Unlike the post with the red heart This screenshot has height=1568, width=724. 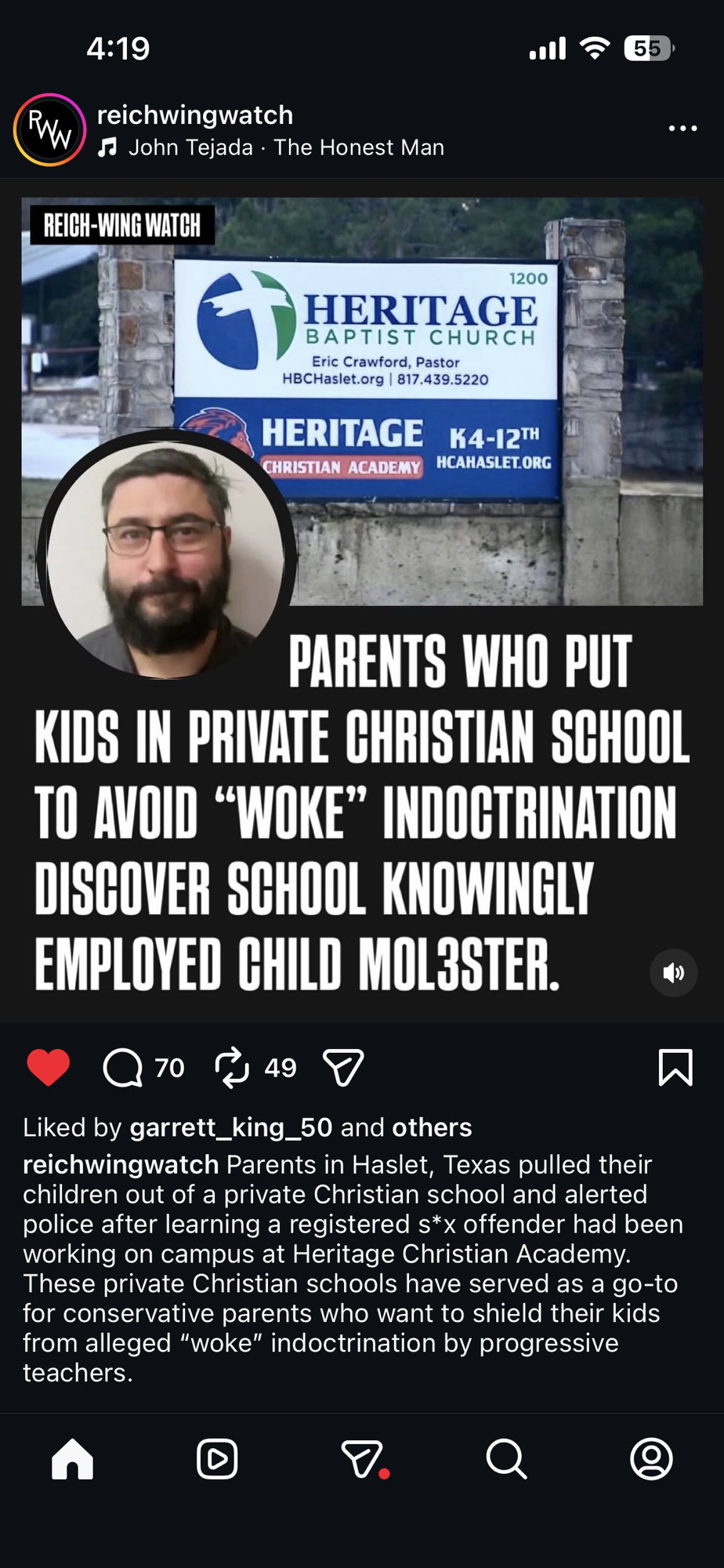coord(49,1067)
